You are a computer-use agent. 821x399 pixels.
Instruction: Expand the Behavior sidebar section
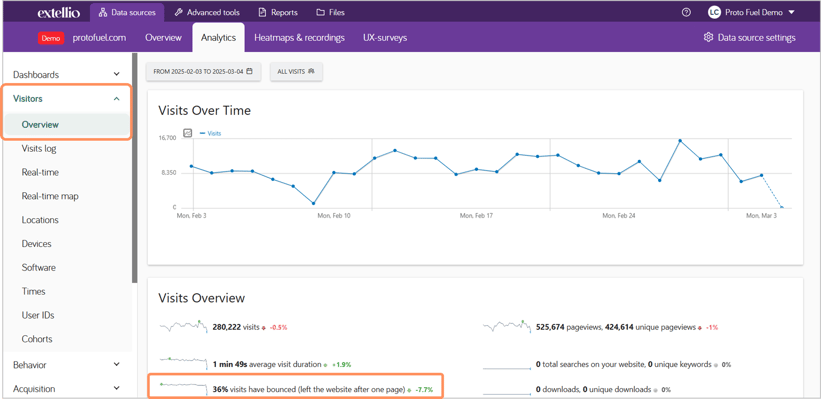[x=66, y=365]
